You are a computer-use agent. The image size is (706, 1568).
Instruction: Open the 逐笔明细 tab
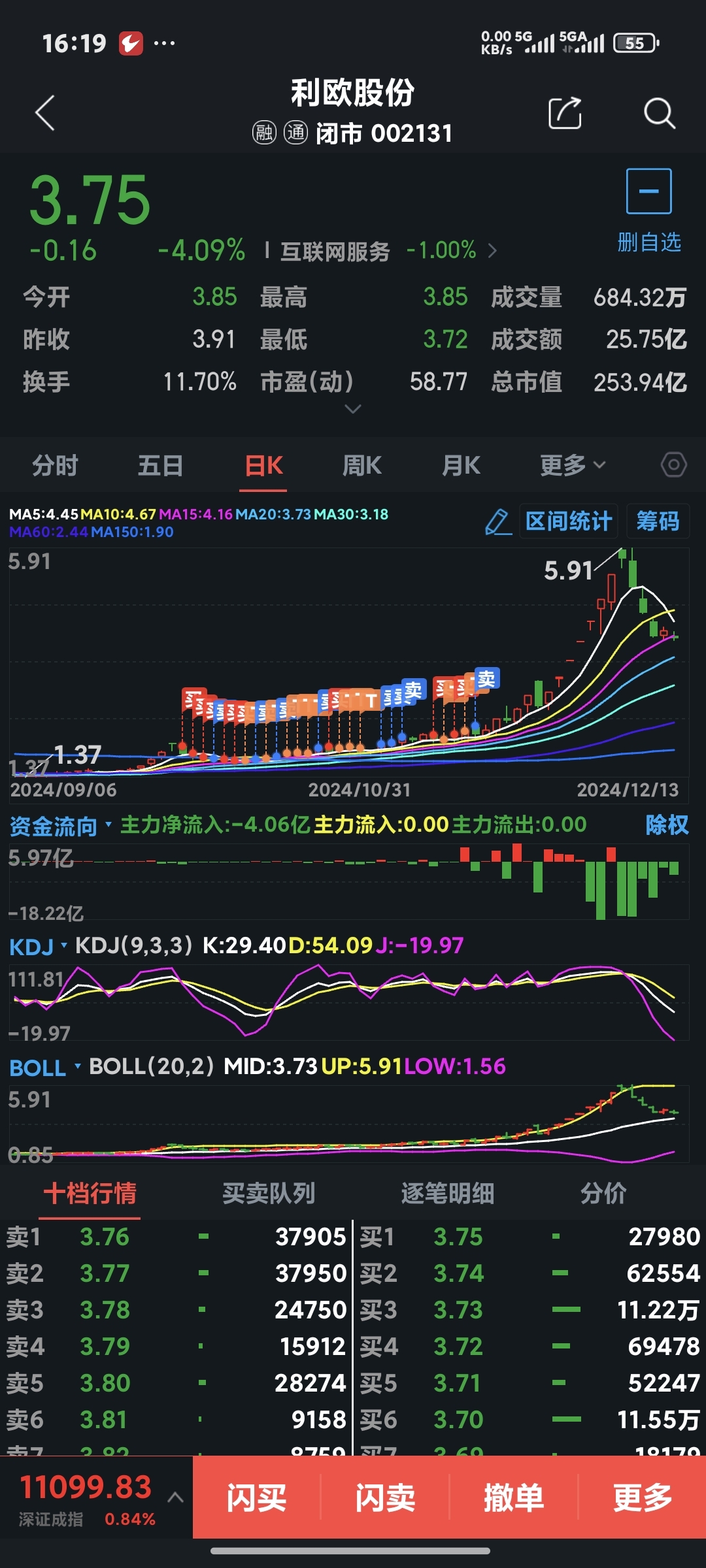point(448,1194)
